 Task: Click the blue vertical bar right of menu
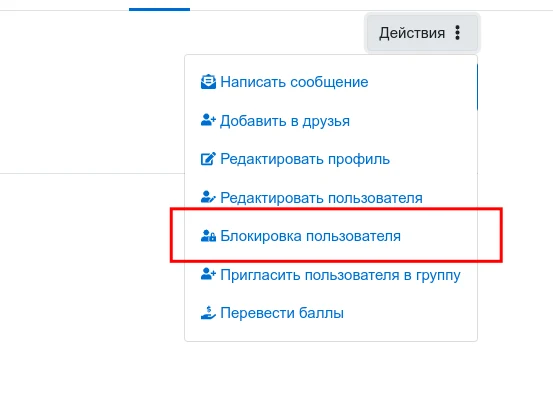[477, 87]
